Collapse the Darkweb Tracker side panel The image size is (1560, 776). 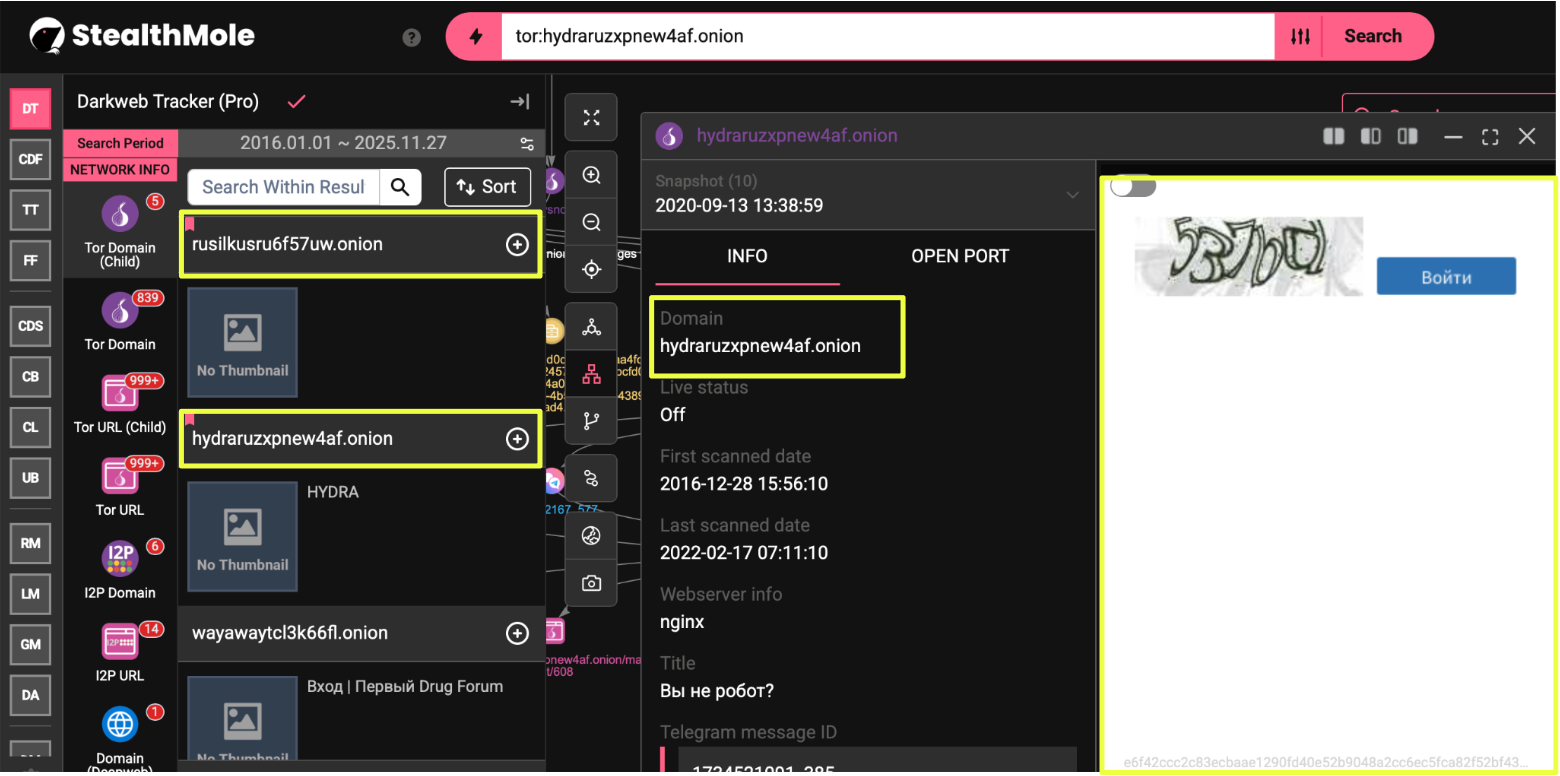coord(519,102)
